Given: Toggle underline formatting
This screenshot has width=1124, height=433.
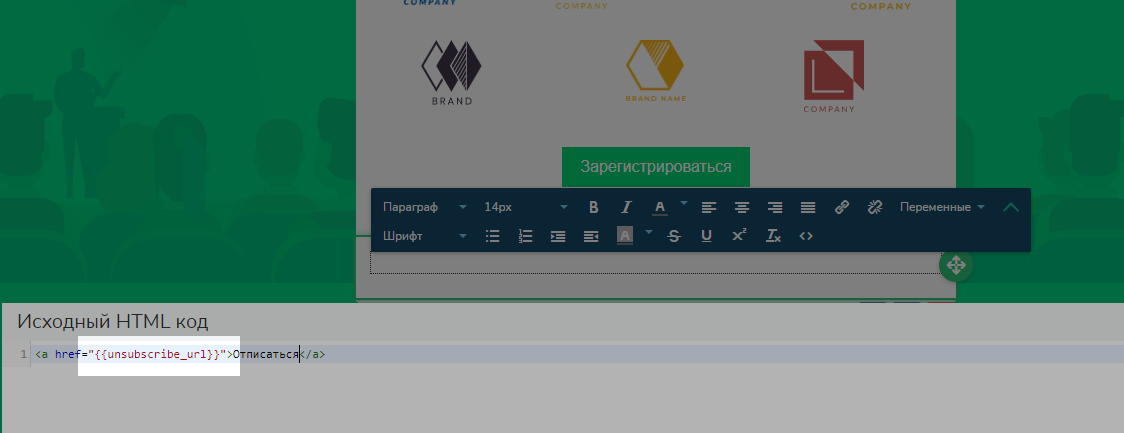Looking at the screenshot, I should (x=706, y=236).
